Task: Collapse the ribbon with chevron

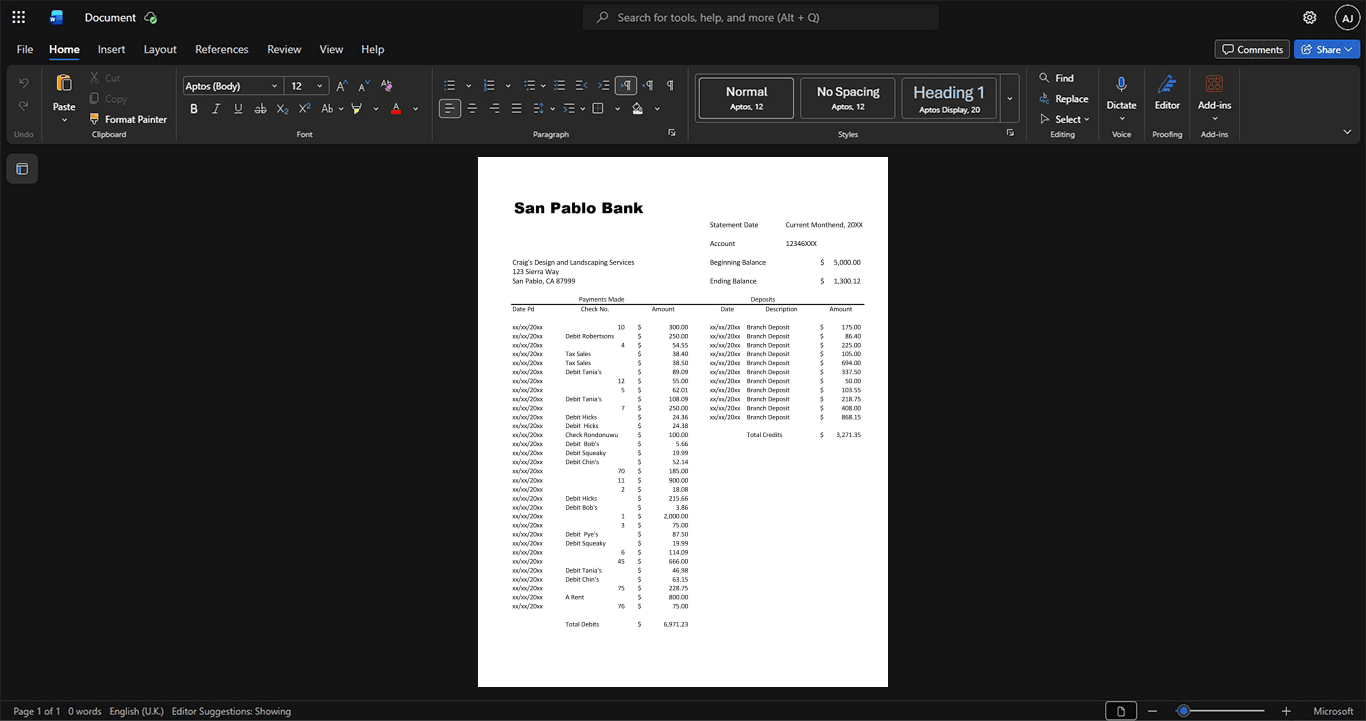Action: [1347, 132]
